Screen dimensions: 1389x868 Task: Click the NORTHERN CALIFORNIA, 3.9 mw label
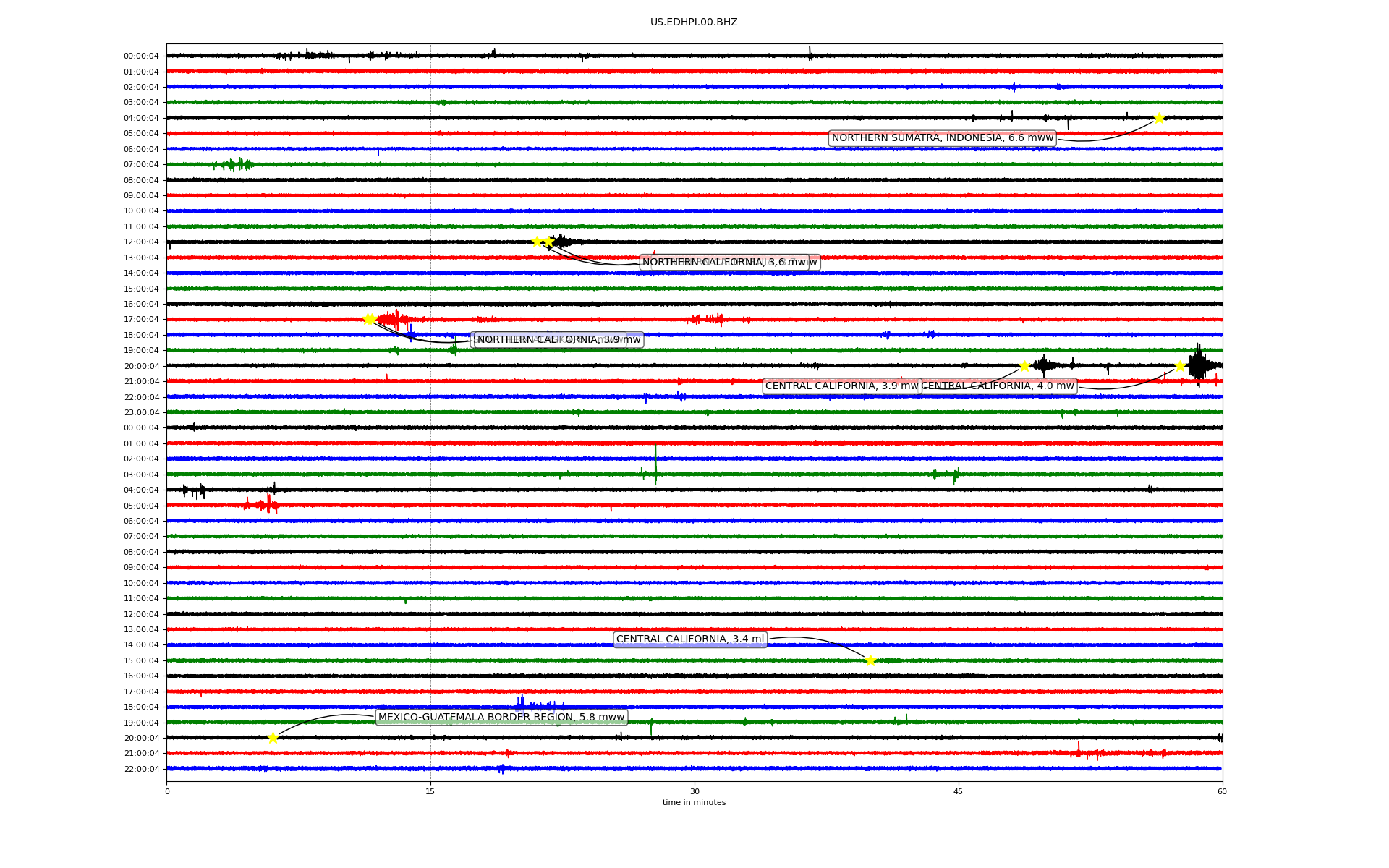click(x=558, y=340)
